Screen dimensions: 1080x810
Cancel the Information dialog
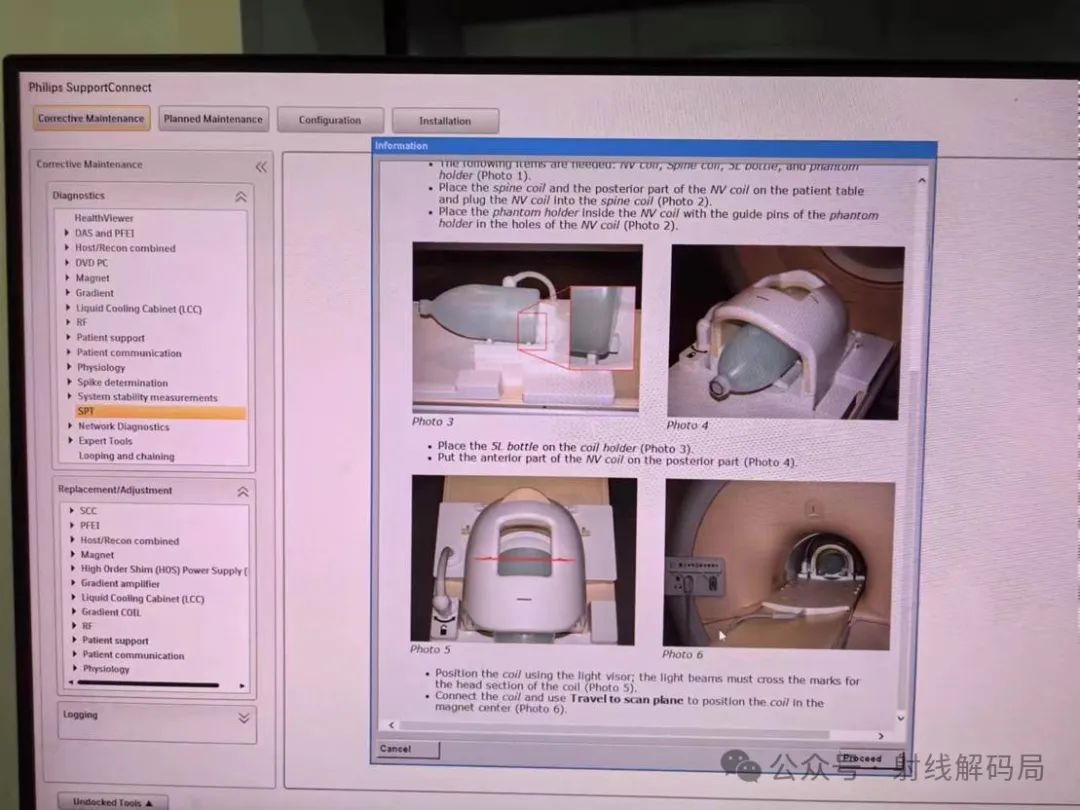coord(408,749)
